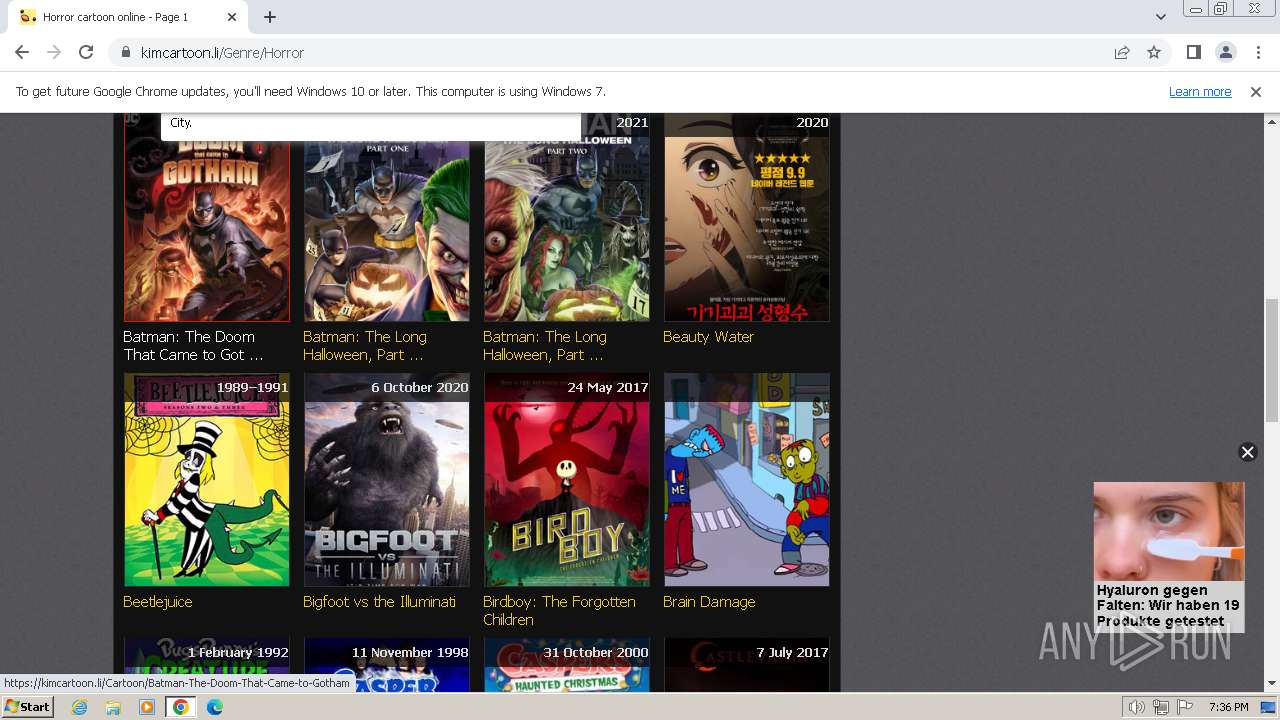Screen dimensions: 1280x720
Task: Click the Haunted Christmas poster dated 31 October 2000
Action: tap(567, 665)
